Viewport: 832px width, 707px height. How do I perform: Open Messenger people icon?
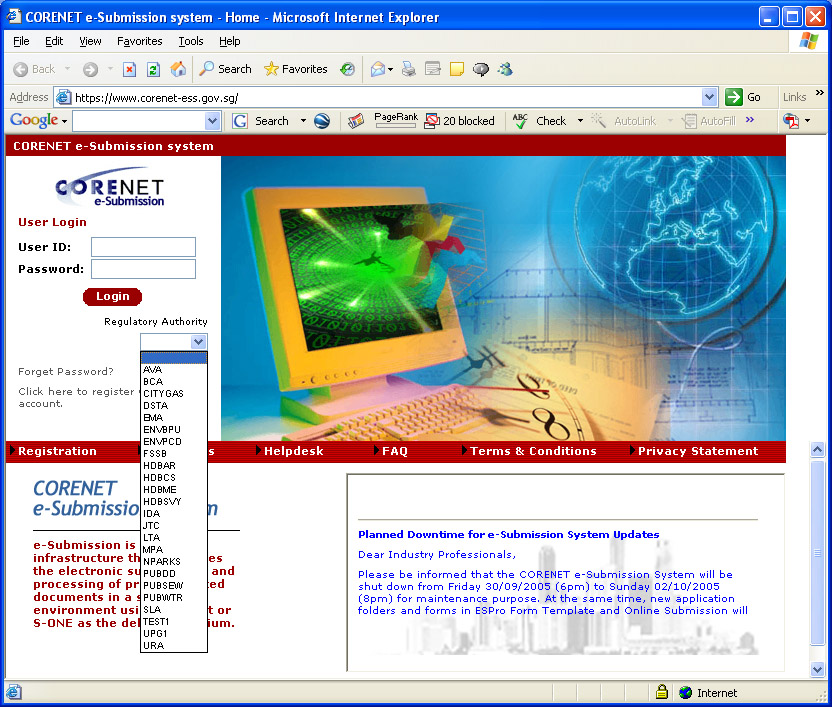tap(505, 69)
